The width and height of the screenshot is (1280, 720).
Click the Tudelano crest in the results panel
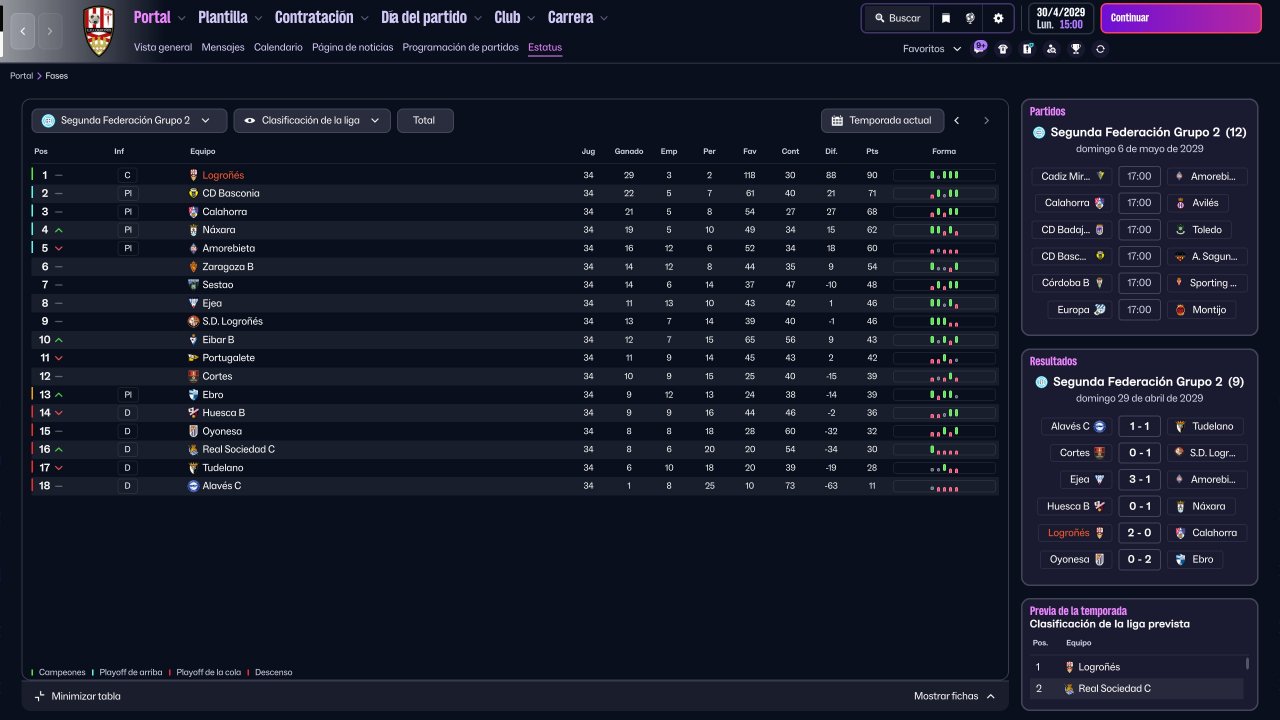(x=1180, y=426)
